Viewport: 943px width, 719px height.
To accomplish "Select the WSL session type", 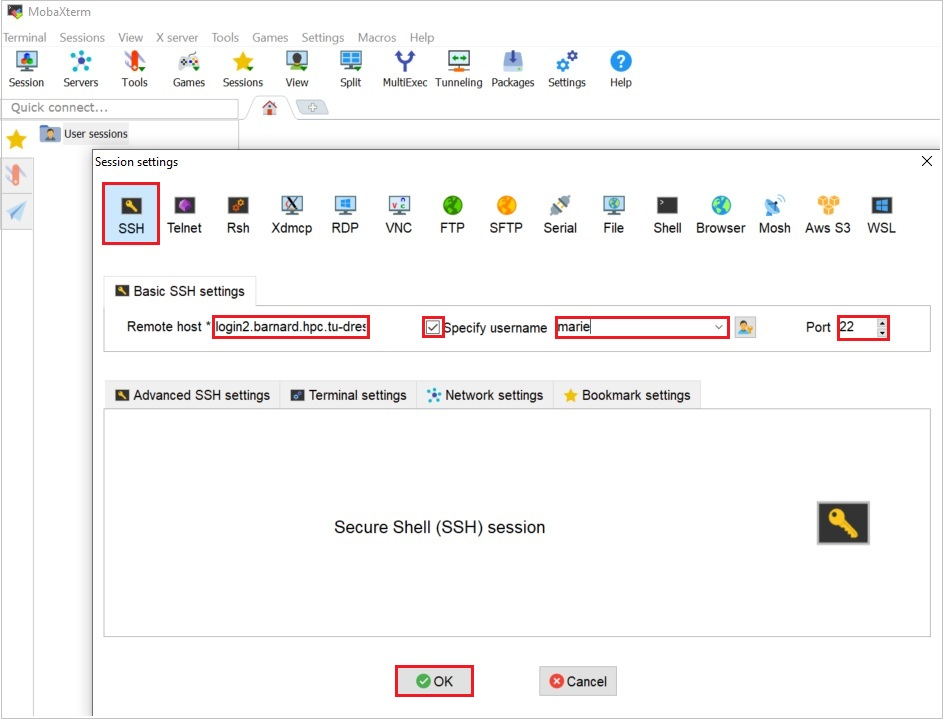I will click(x=881, y=214).
